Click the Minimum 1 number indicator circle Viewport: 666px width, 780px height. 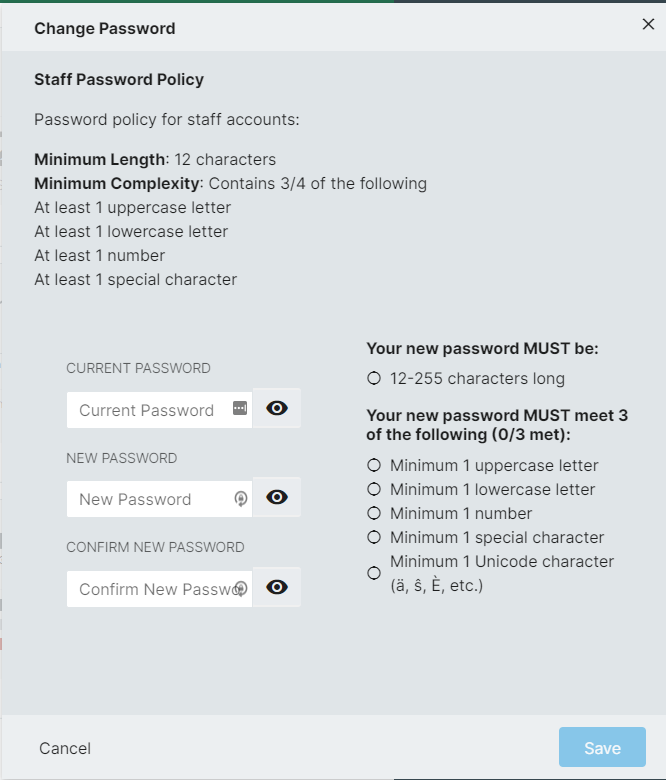click(374, 513)
